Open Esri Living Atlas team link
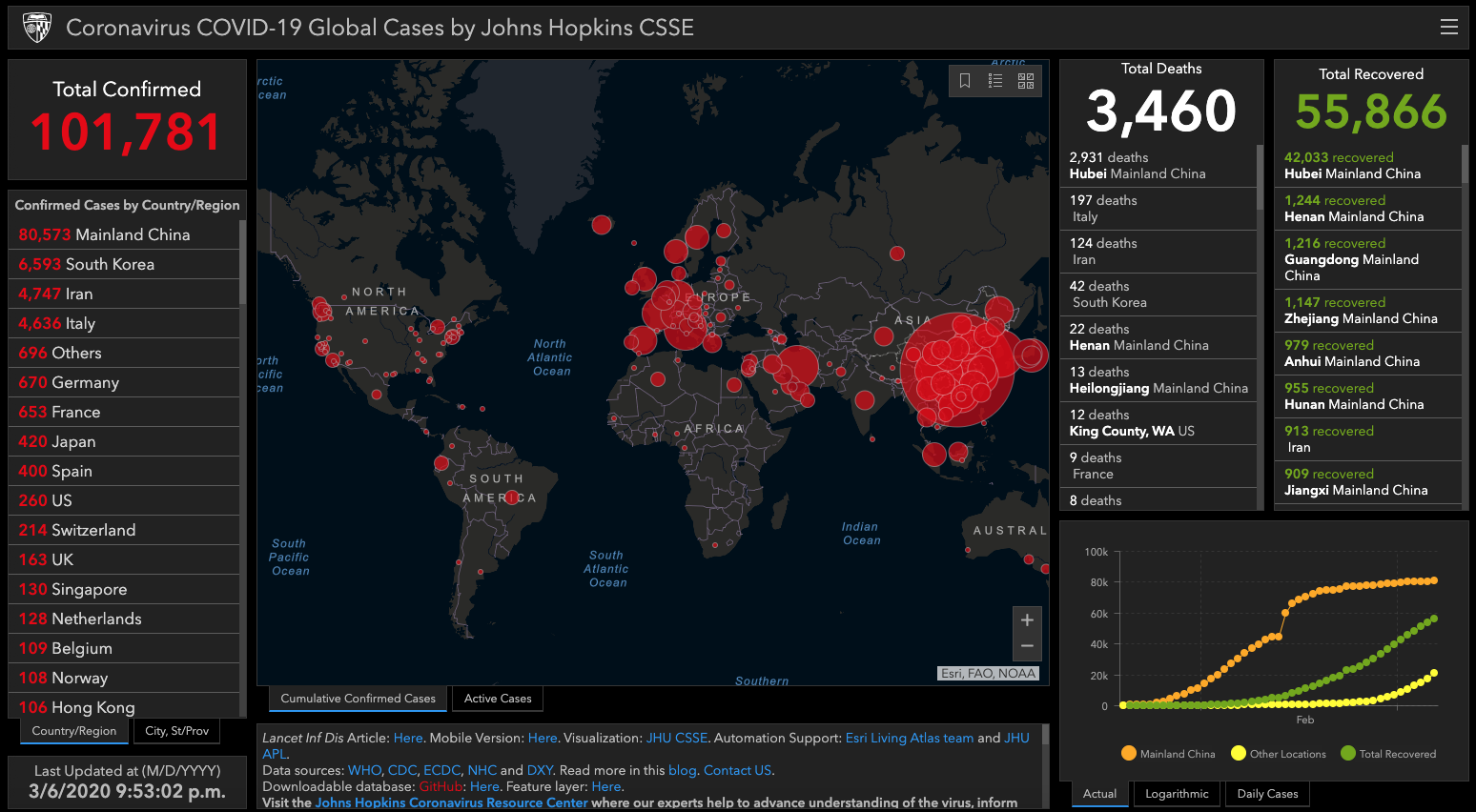Screen dimensions: 1476x812 (x=910, y=738)
